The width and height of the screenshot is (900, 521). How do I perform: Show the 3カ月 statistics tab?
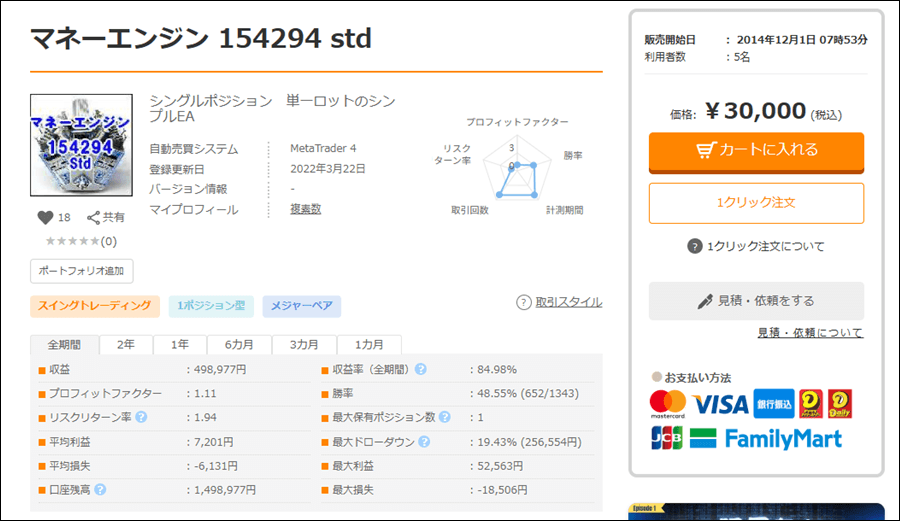(305, 344)
